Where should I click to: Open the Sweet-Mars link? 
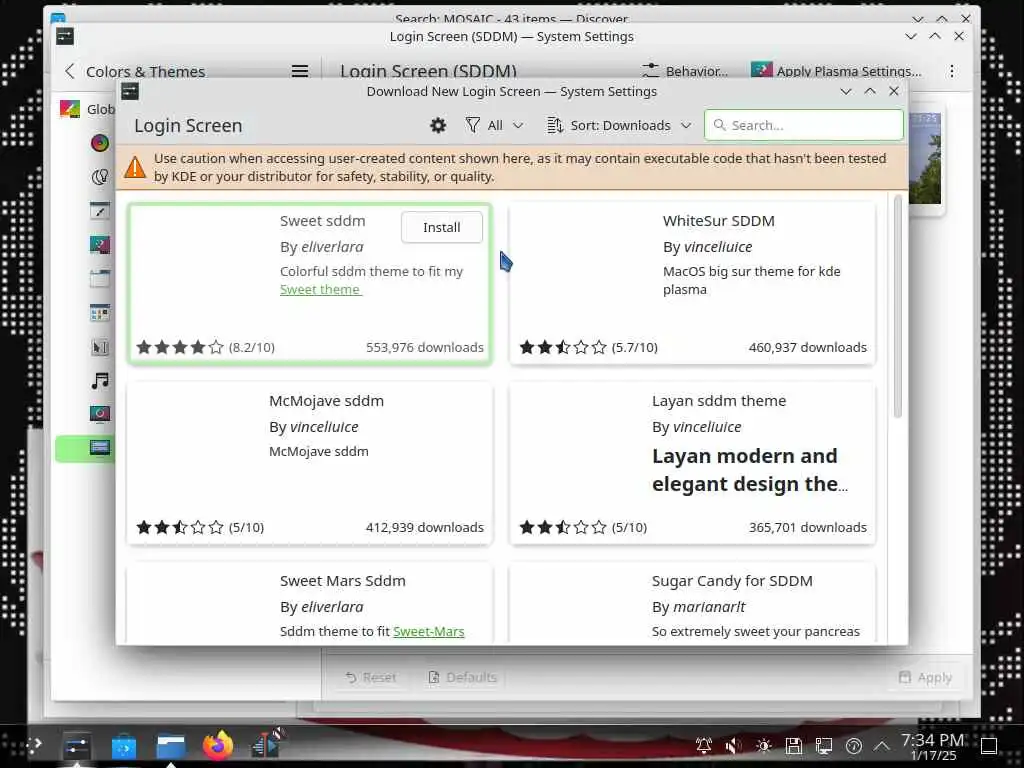coord(428,632)
